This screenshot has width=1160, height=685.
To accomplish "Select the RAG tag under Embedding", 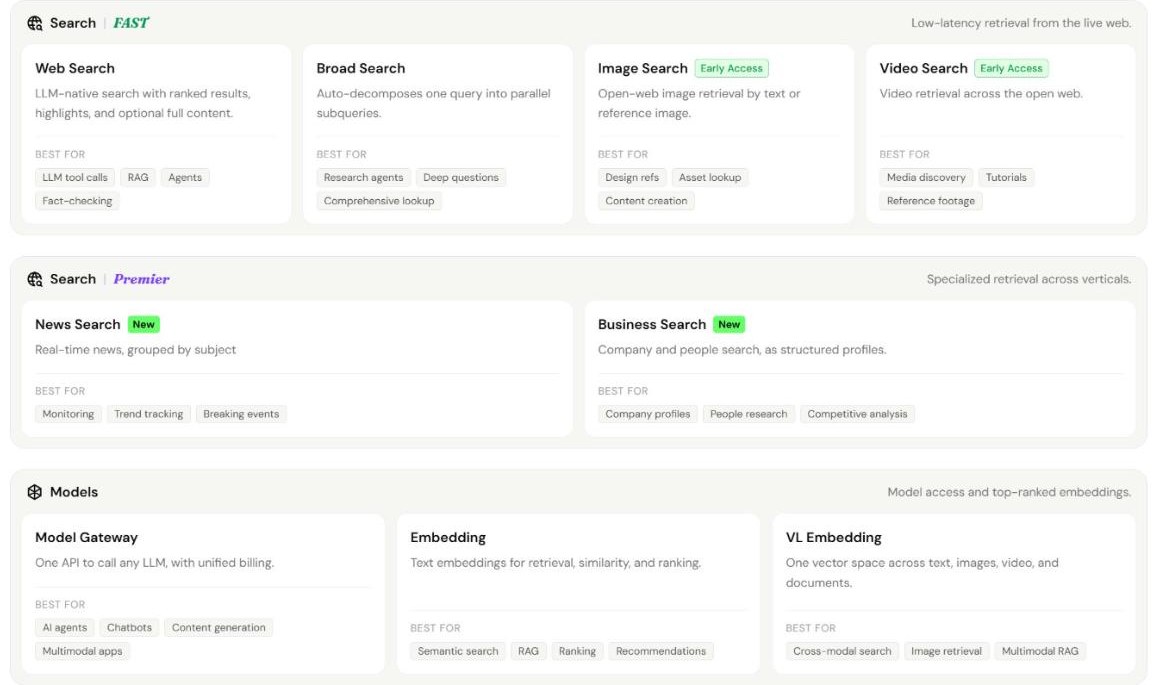I will pyautogui.click(x=528, y=651).
